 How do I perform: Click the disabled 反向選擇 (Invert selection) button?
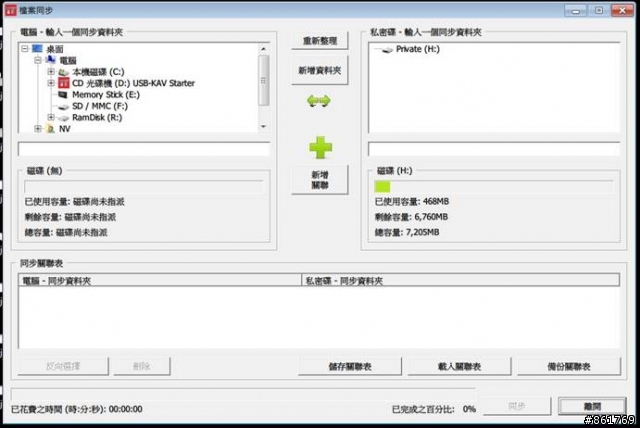(x=63, y=366)
